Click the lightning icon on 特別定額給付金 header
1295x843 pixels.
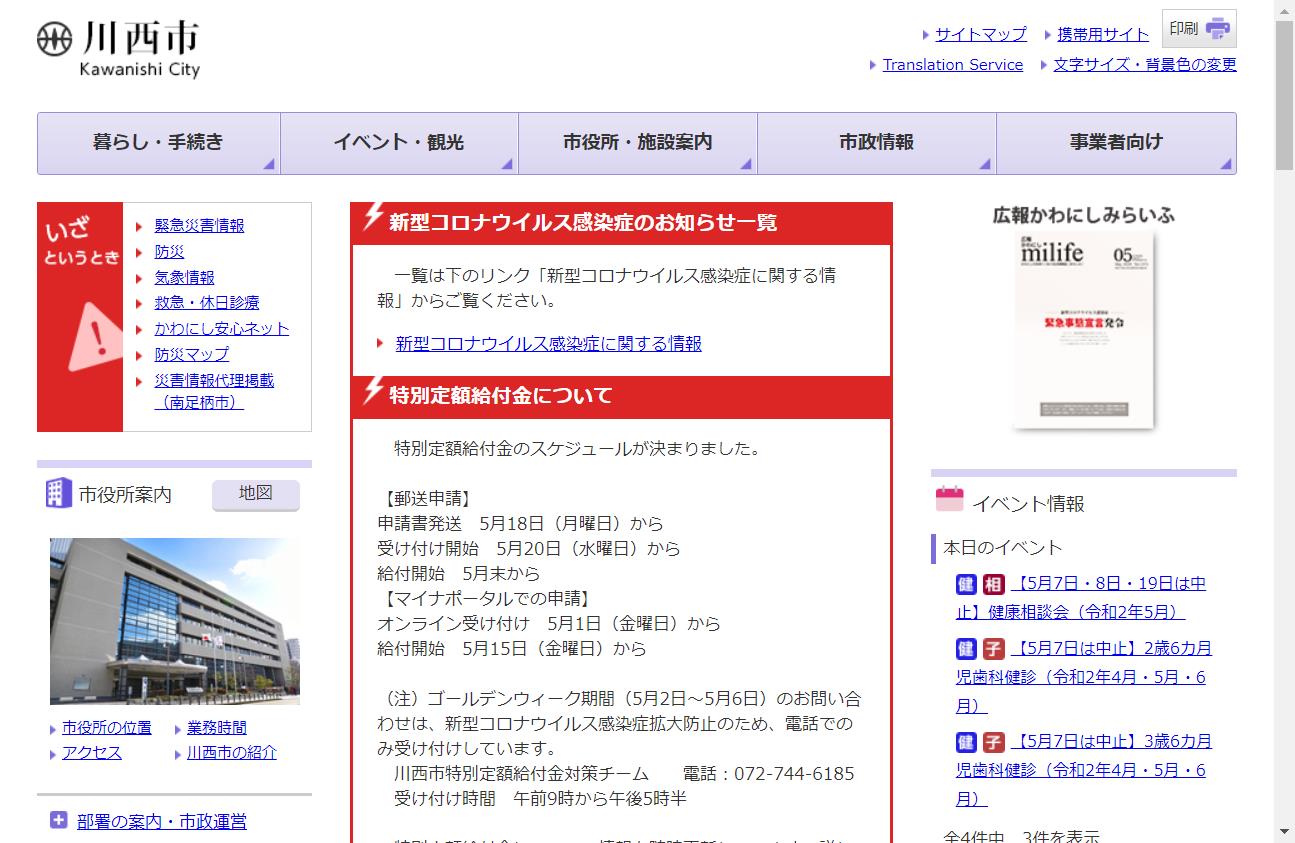tap(372, 394)
